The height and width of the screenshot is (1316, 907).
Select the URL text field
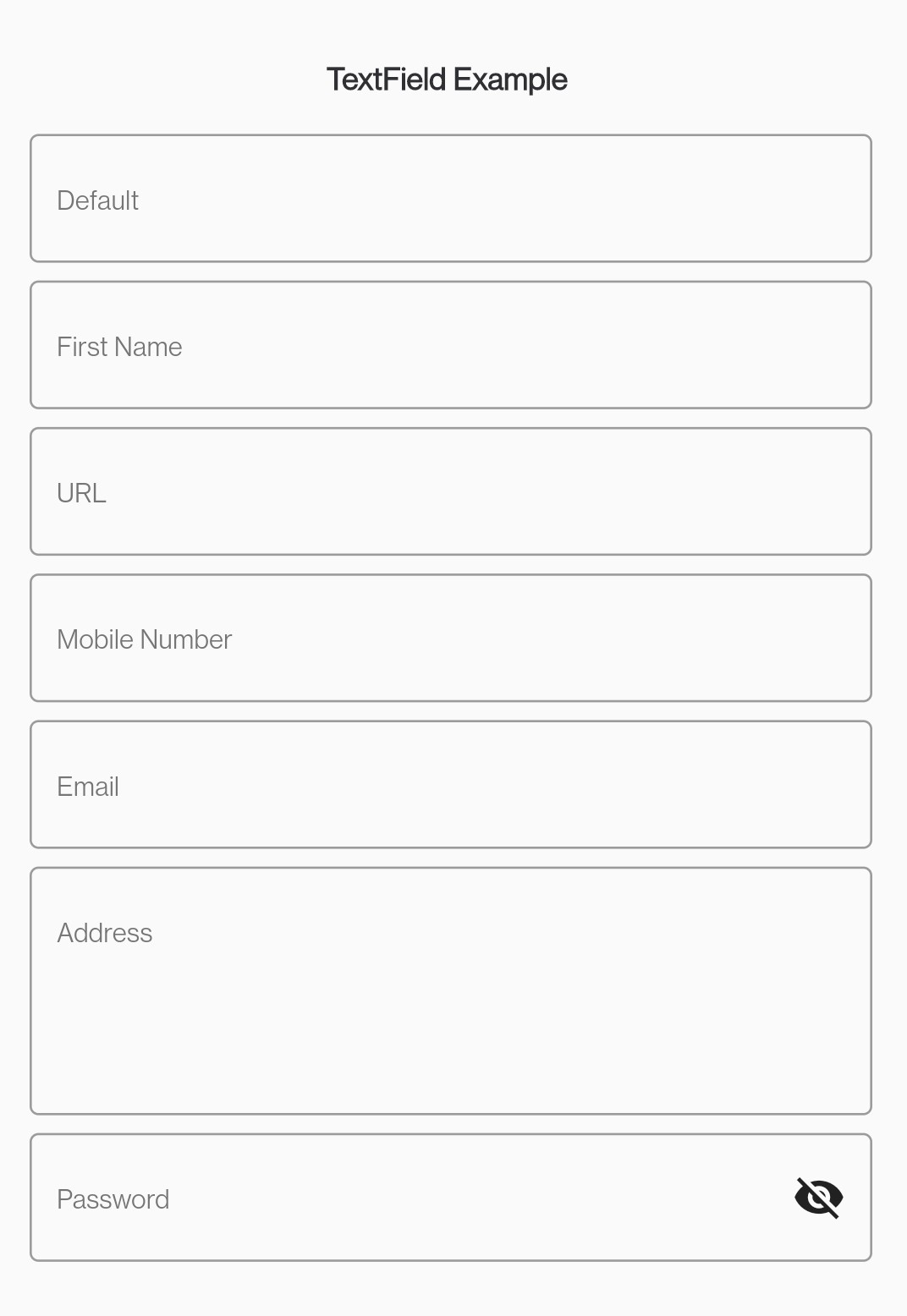point(451,491)
